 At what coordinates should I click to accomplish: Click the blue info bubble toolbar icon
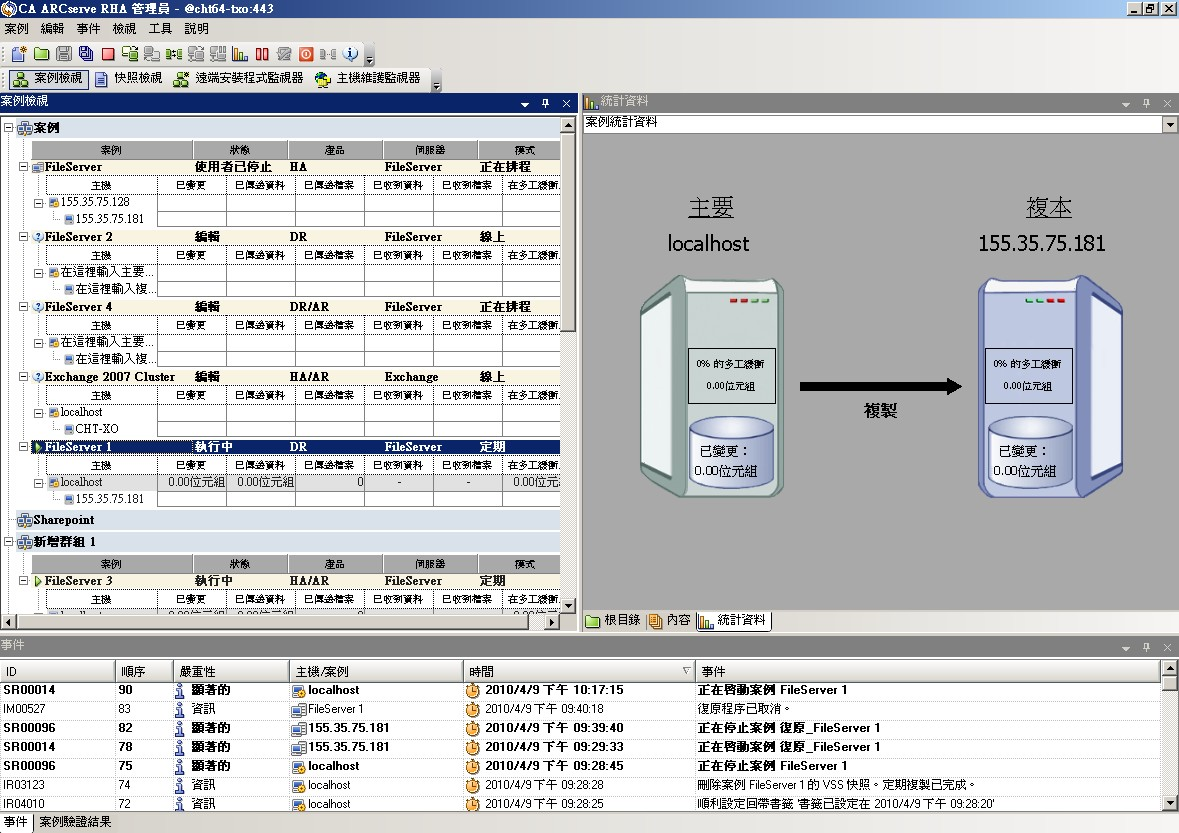[350, 54]
